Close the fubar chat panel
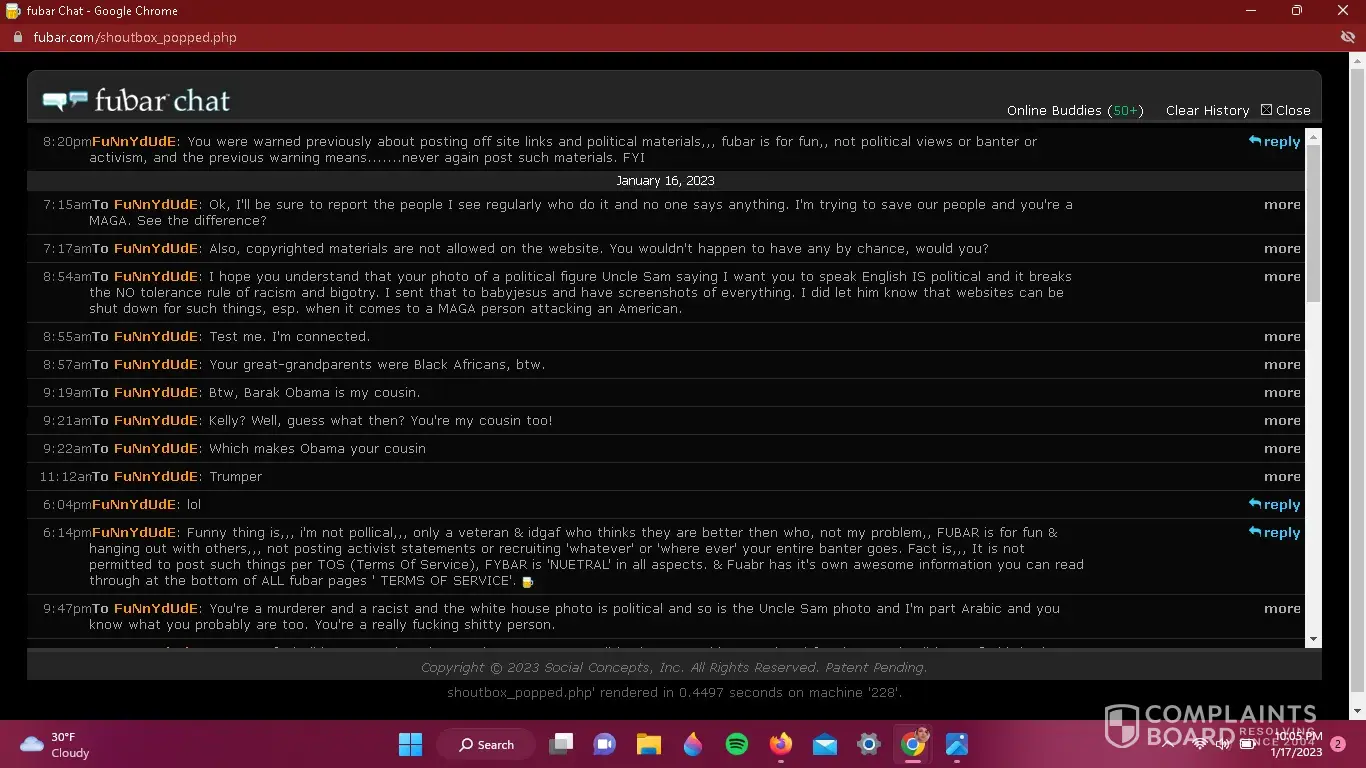The image size is (1366, 768). 1285,111
